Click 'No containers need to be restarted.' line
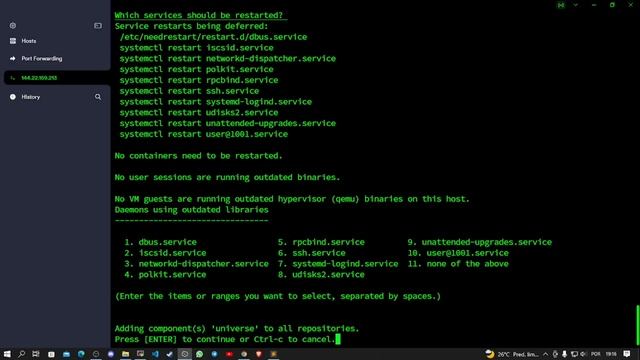Image resolution: width=640 pixels, height=360 pixels. [198, 156]
